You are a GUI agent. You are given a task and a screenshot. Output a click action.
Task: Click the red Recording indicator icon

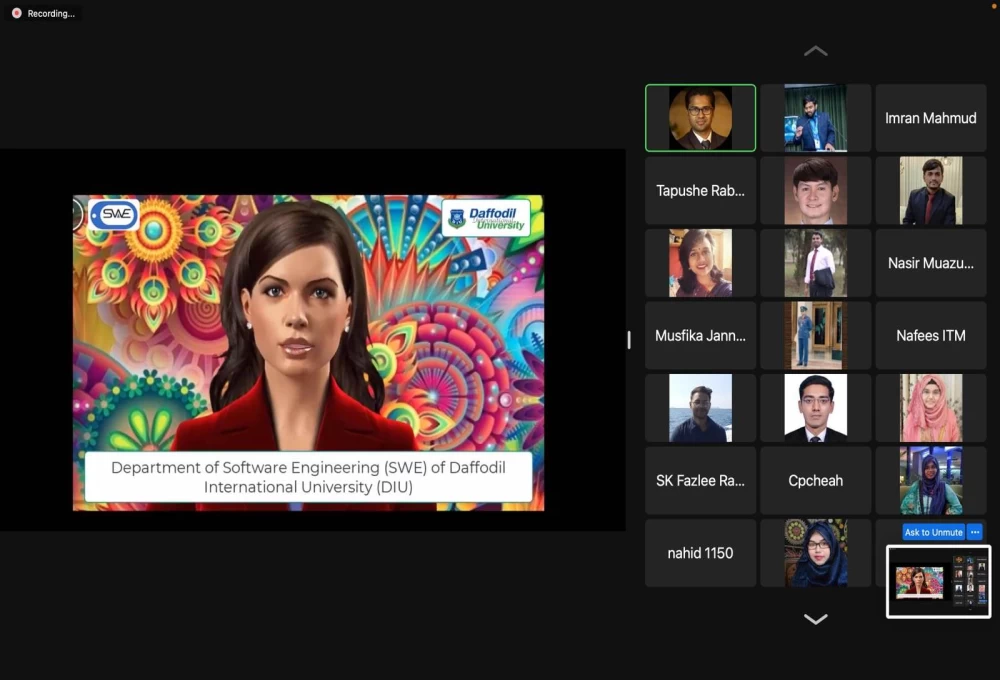[x=16, y=13]
